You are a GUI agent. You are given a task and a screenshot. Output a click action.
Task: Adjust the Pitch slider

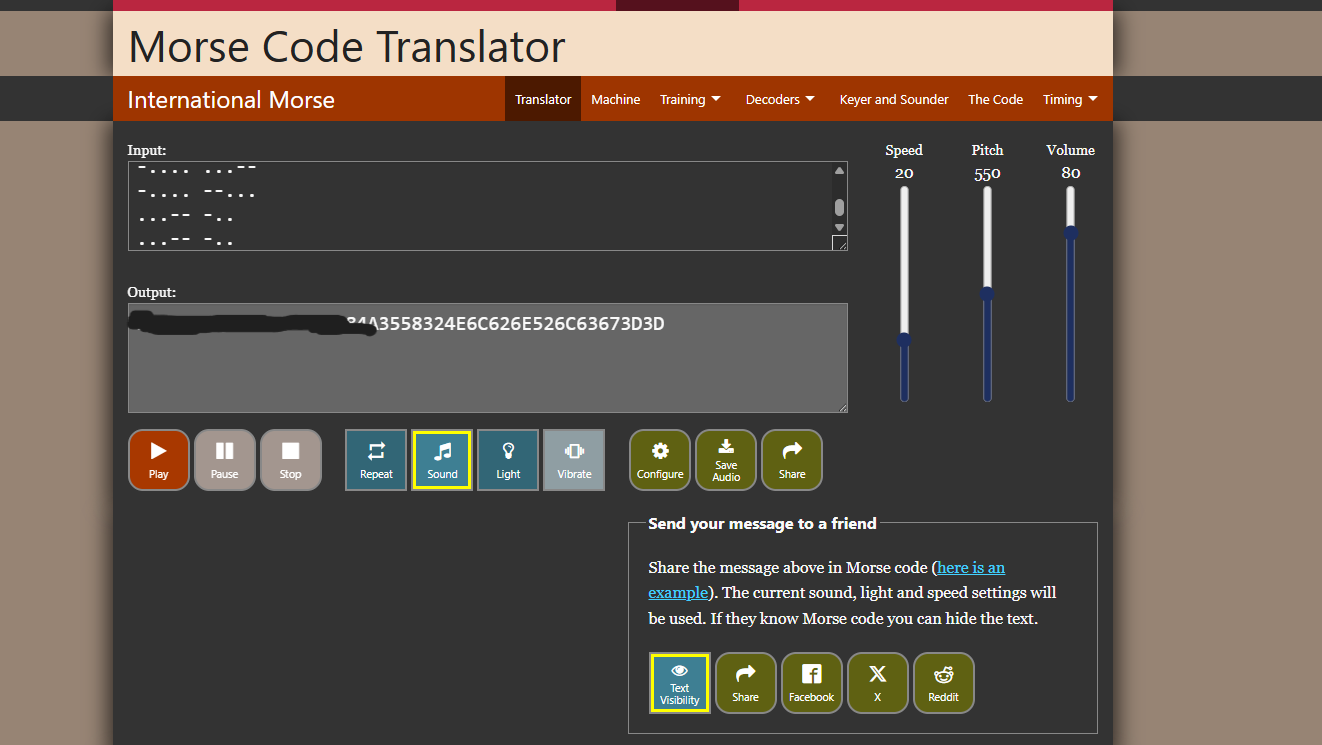point(987,293)
